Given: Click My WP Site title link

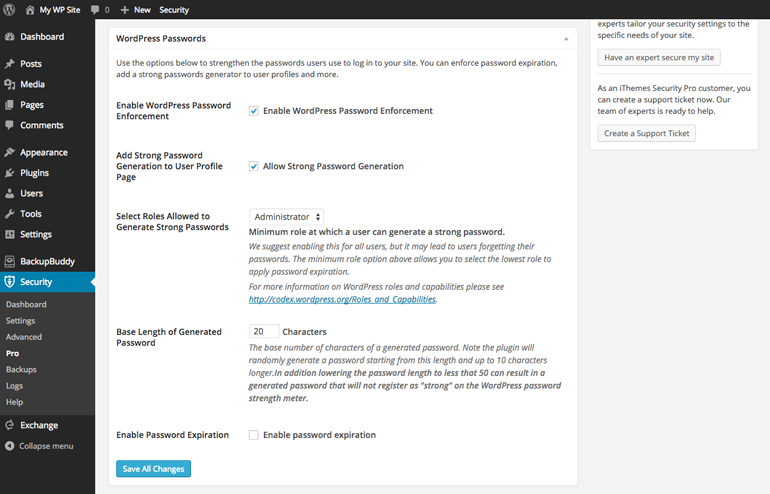Looking at the screenshot, I should (x=60, y=10).
